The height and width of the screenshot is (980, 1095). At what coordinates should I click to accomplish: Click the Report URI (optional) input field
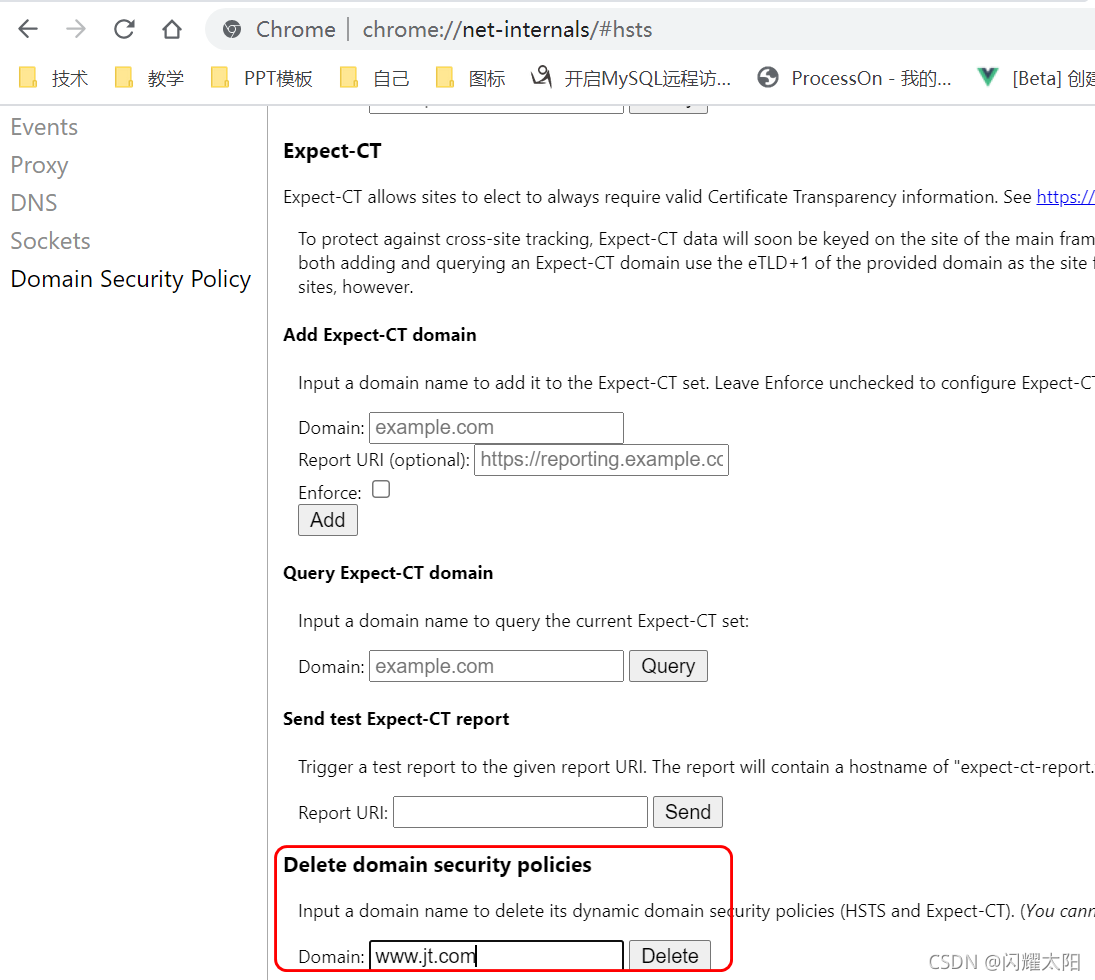click(601, 460)
